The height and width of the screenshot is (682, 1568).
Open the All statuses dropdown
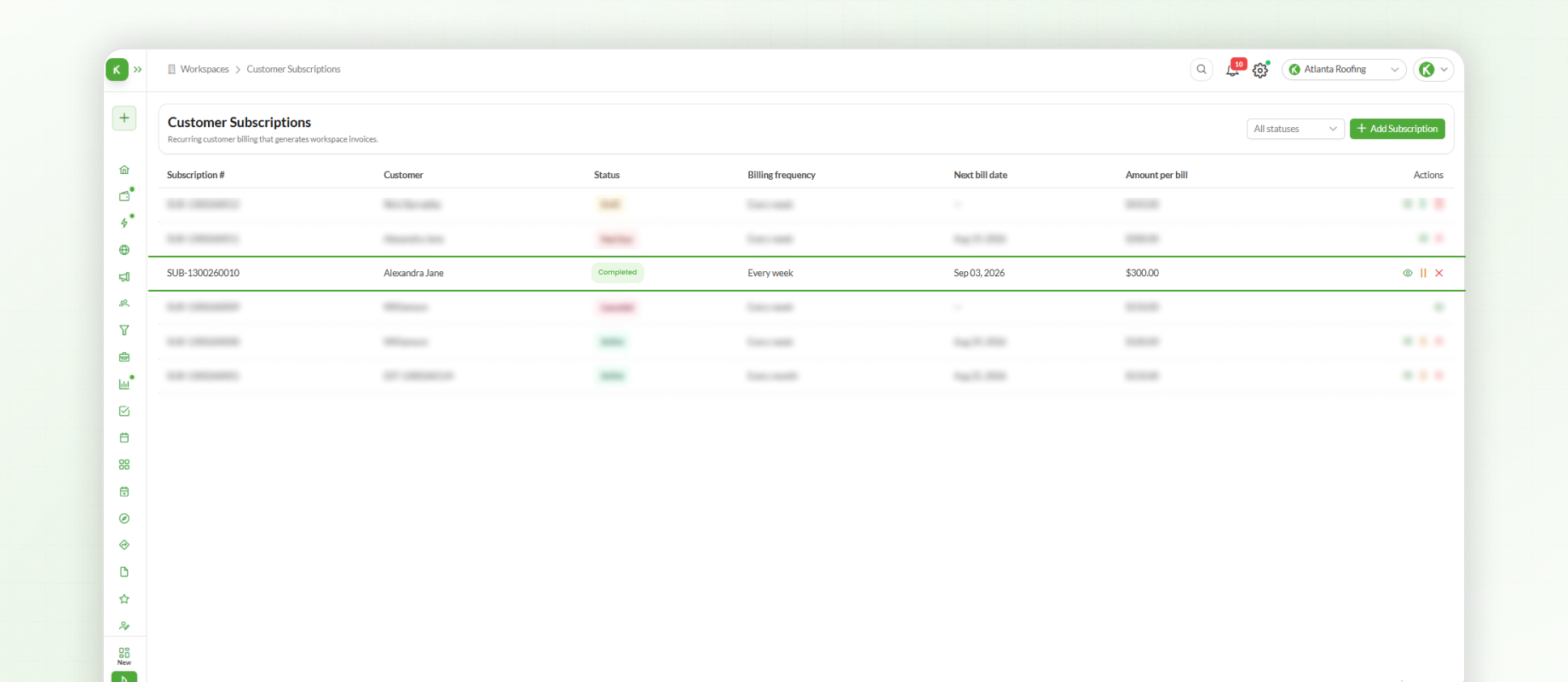click(x=1295, y=129)
